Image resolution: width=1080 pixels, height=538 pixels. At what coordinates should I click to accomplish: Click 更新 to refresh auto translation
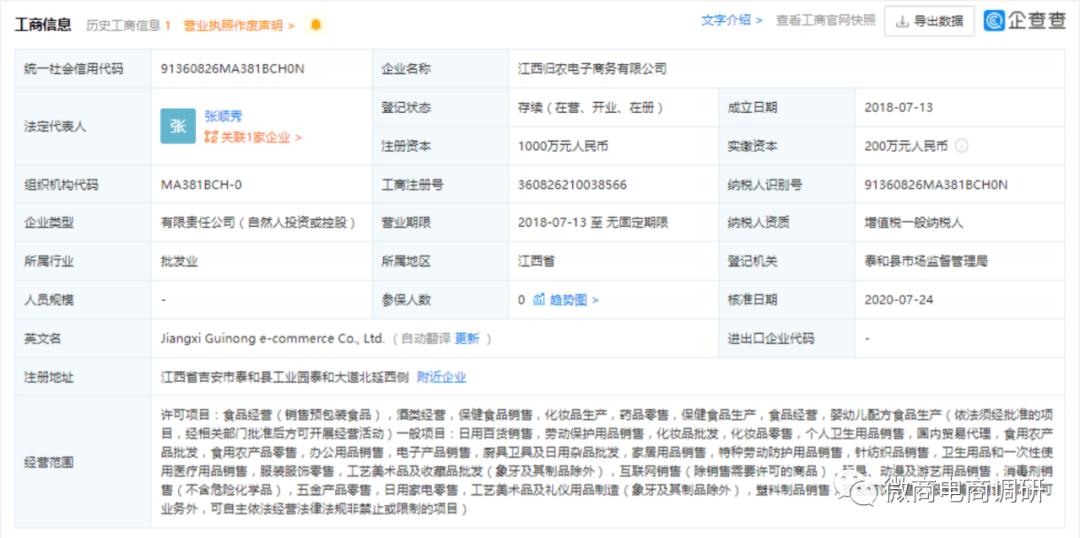pyautogui.click(x=467, y=338)
